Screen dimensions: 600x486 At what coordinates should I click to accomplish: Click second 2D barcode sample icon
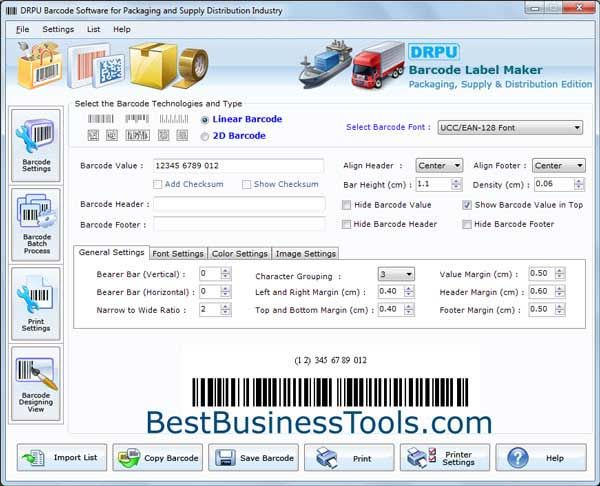tap(112, 135)
